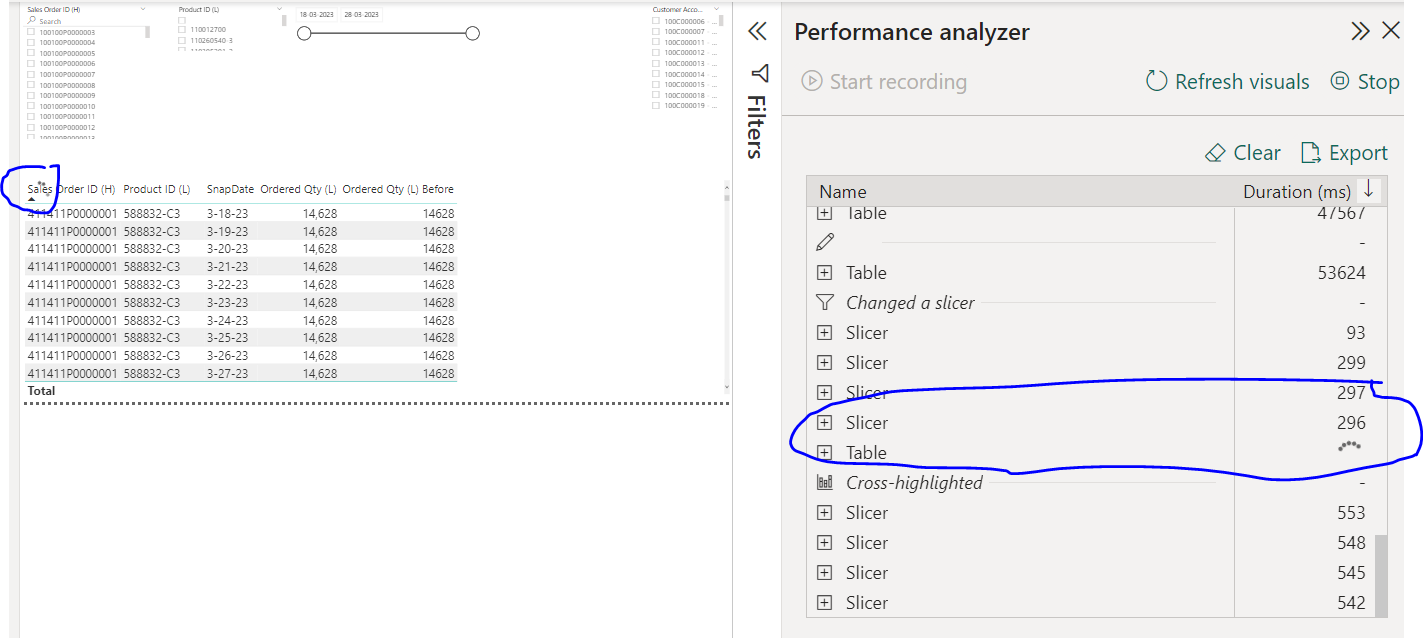The image size is (1423, 638).
Task: Click Start recording button
Action: point(884,82)
